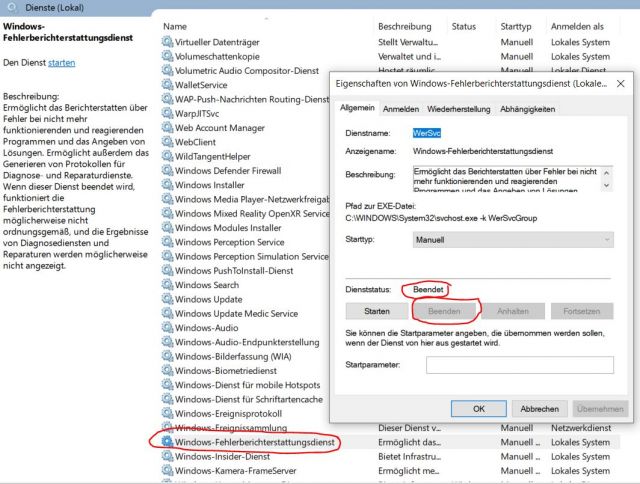Open the Starttyp combo box showing Manuell
The width and height of the screenshot is (640, 484).
513,240
